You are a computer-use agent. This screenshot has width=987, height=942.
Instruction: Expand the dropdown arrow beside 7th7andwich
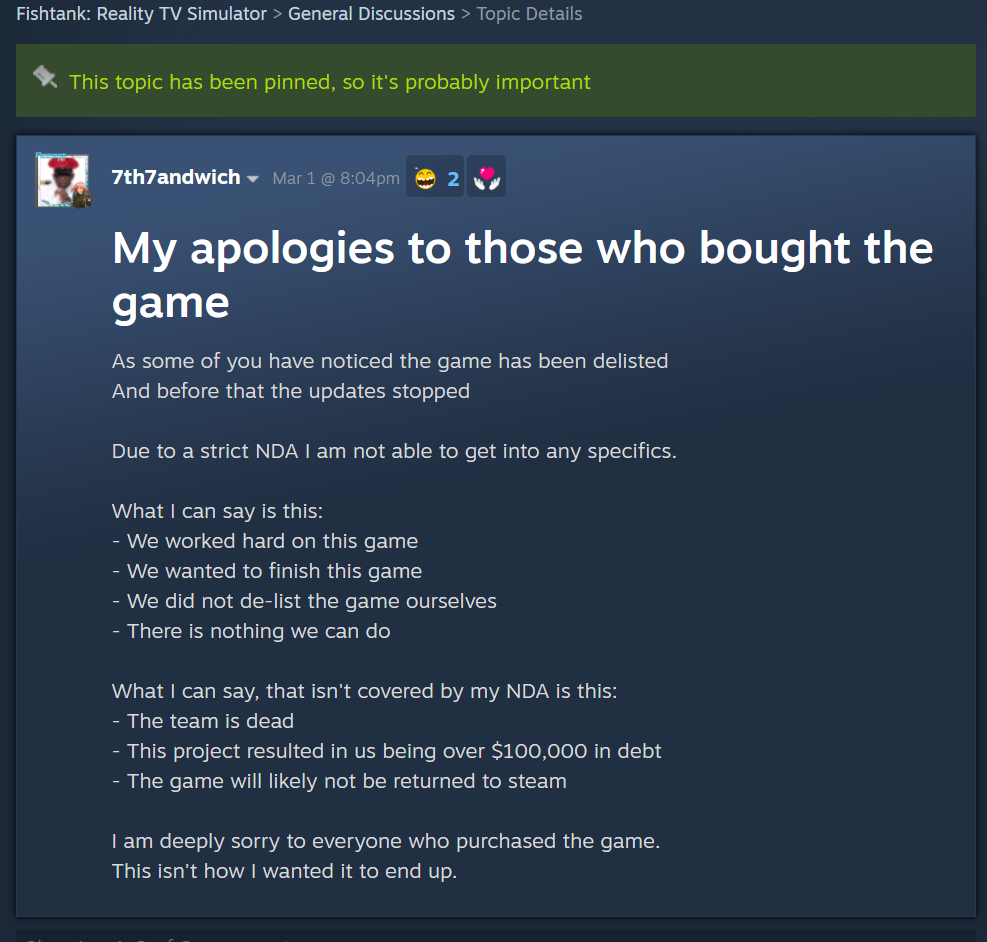coord(252,179)
